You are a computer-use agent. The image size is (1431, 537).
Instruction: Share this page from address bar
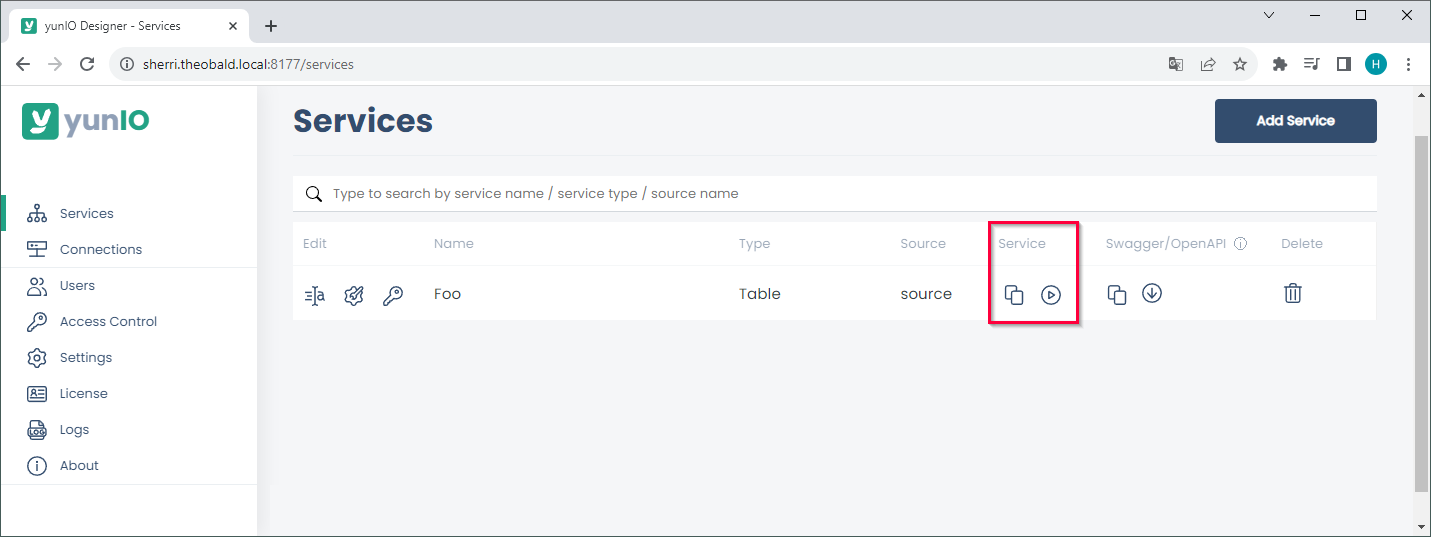click(x=1208, y=64)
